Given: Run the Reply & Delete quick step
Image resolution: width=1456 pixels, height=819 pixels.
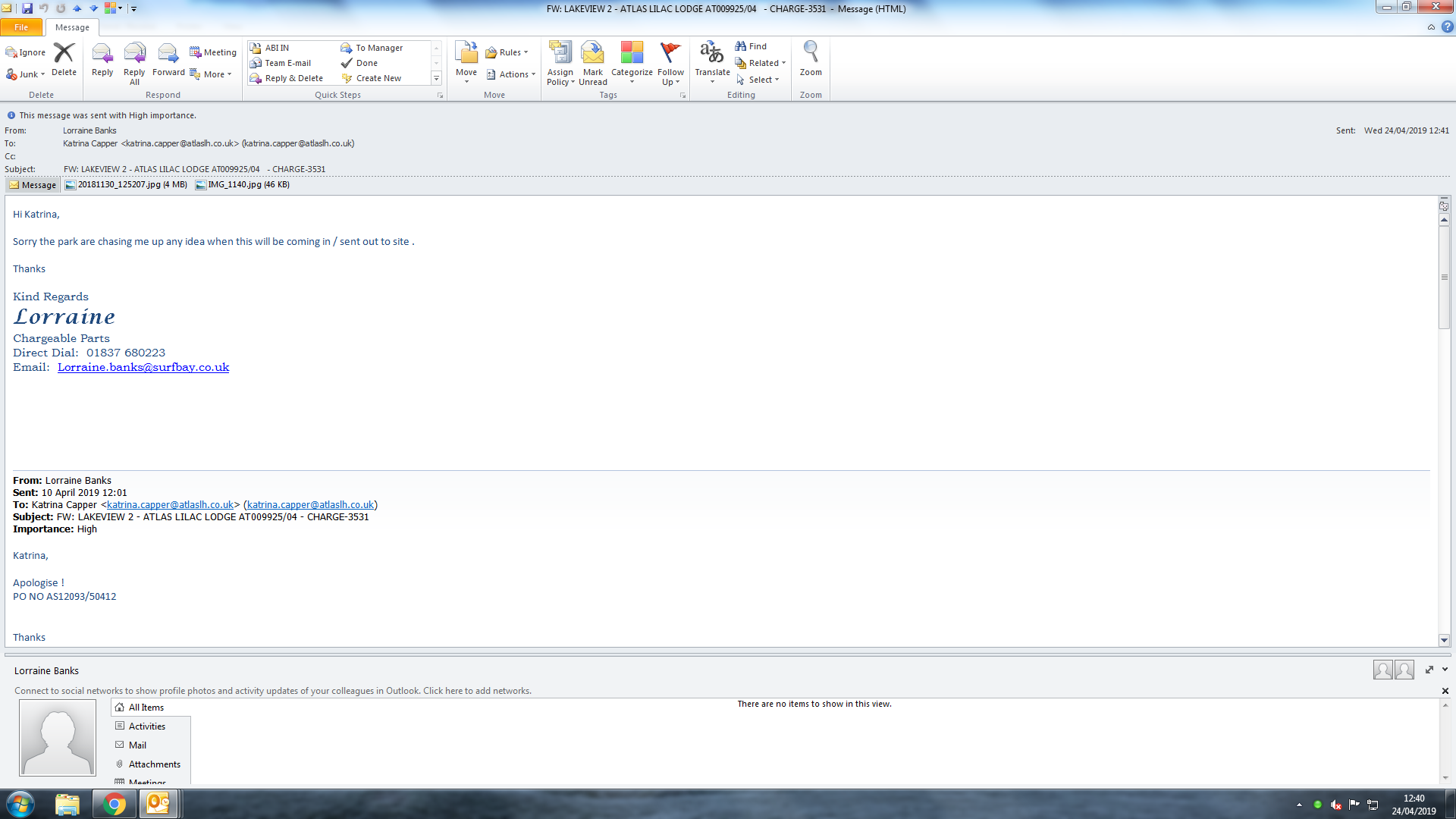Looking at the screenshot, I should pos(293,78).
